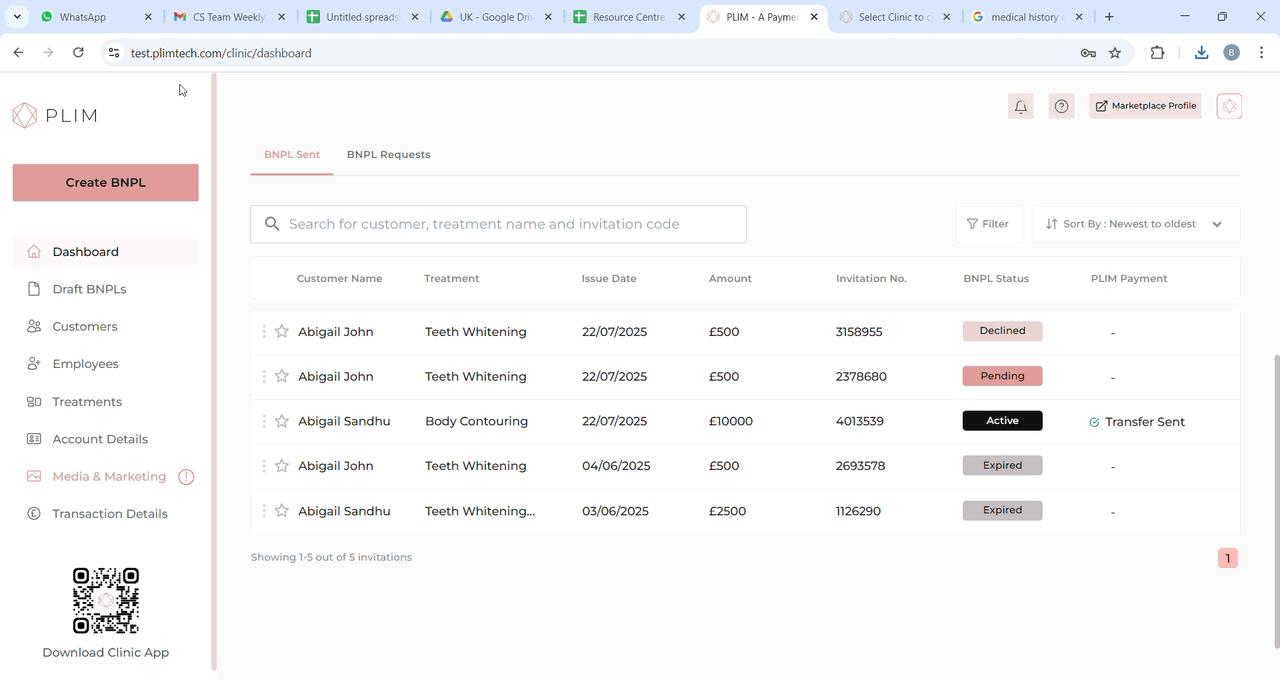The height and width of the screenshot is (680, 1280).
Task: Star the Declined invitation 3158955 row
Action: (x=282, y=331)
